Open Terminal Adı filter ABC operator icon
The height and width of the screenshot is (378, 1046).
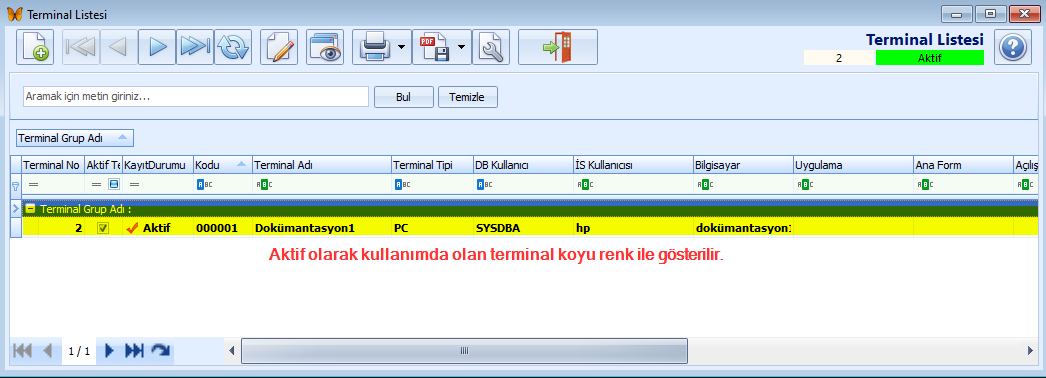[264, 184]
